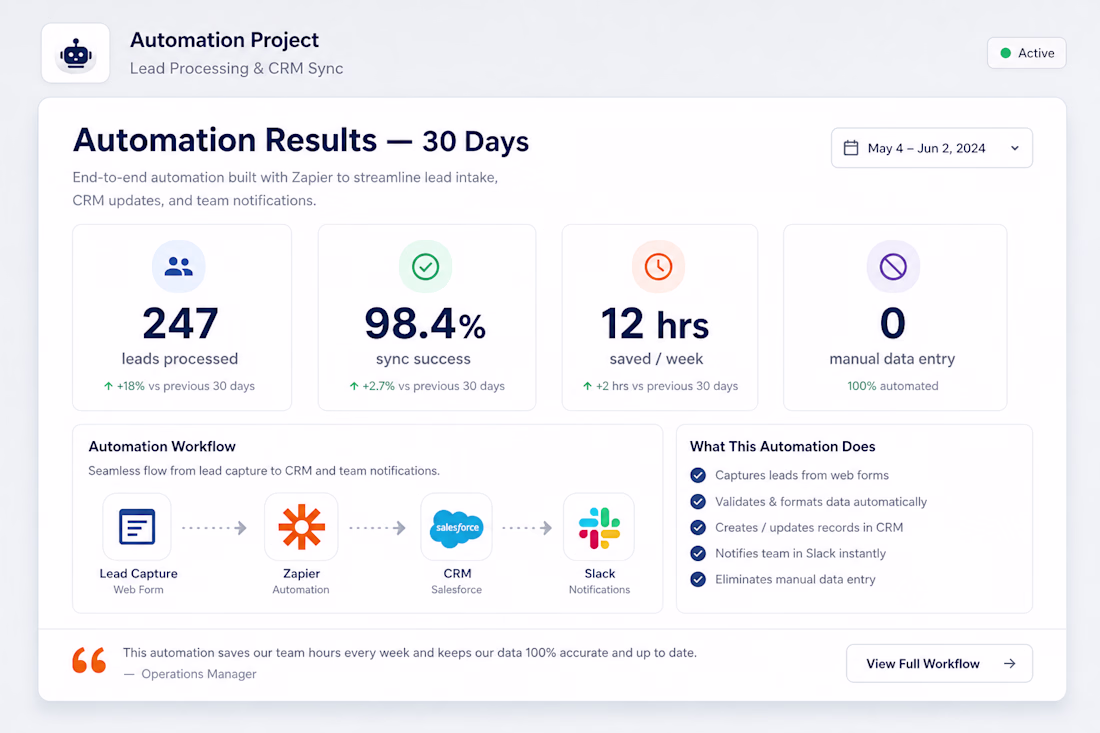The height and width of the screenshot is (733, 1100).
Task: Select the May 4 – Jun 2, 2024 date range
Action: point(932,148)
